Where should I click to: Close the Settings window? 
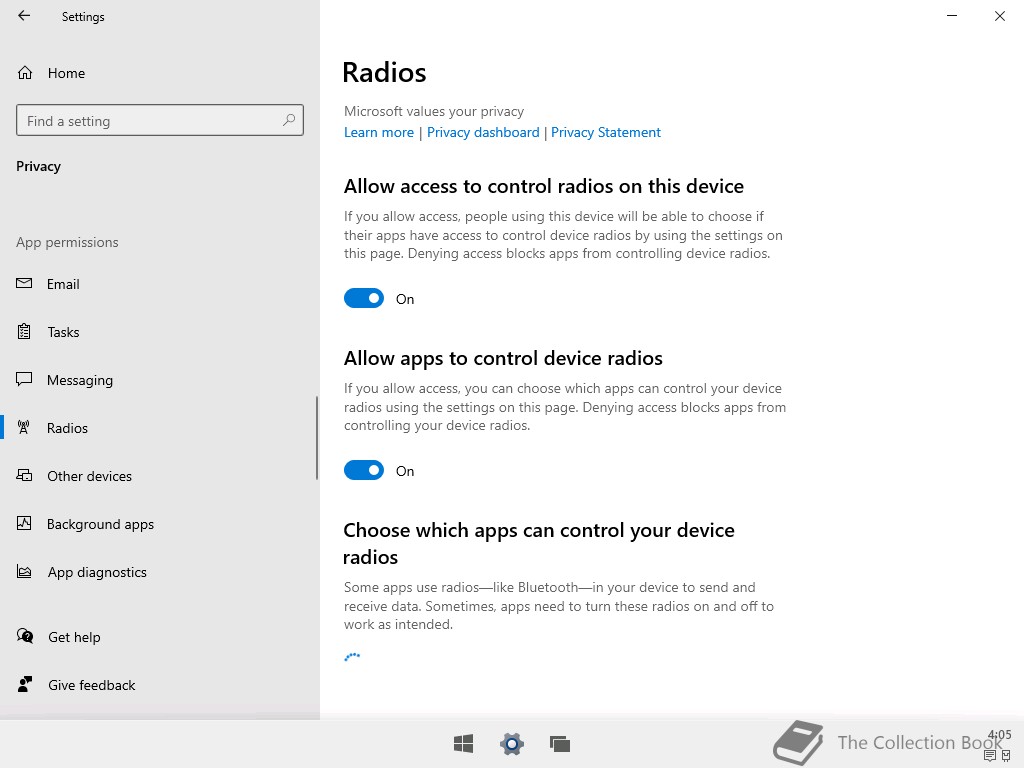click(x=1000, y=16)
